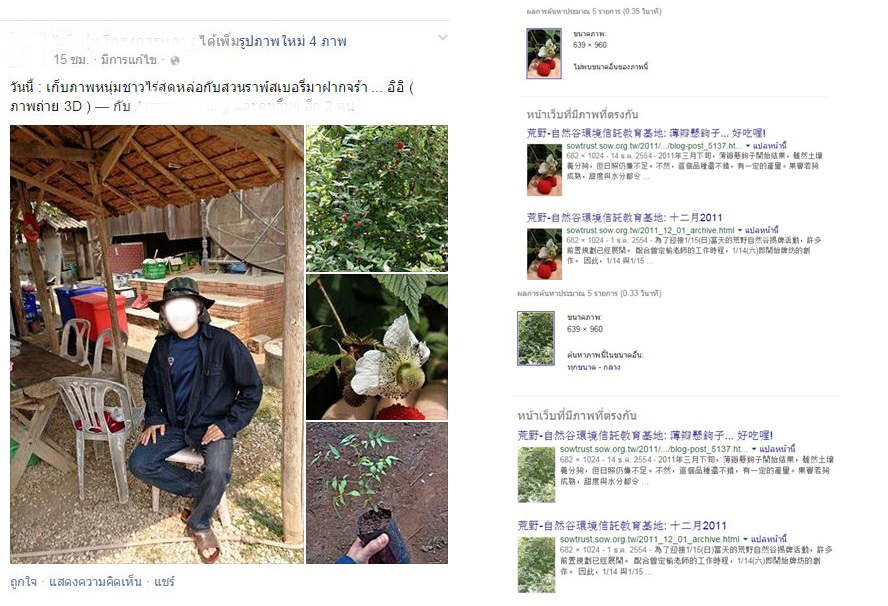The width and height of the screenshot is (888, 606).
Task: Click the top search result image thumbnail
Action: [544, 53]
